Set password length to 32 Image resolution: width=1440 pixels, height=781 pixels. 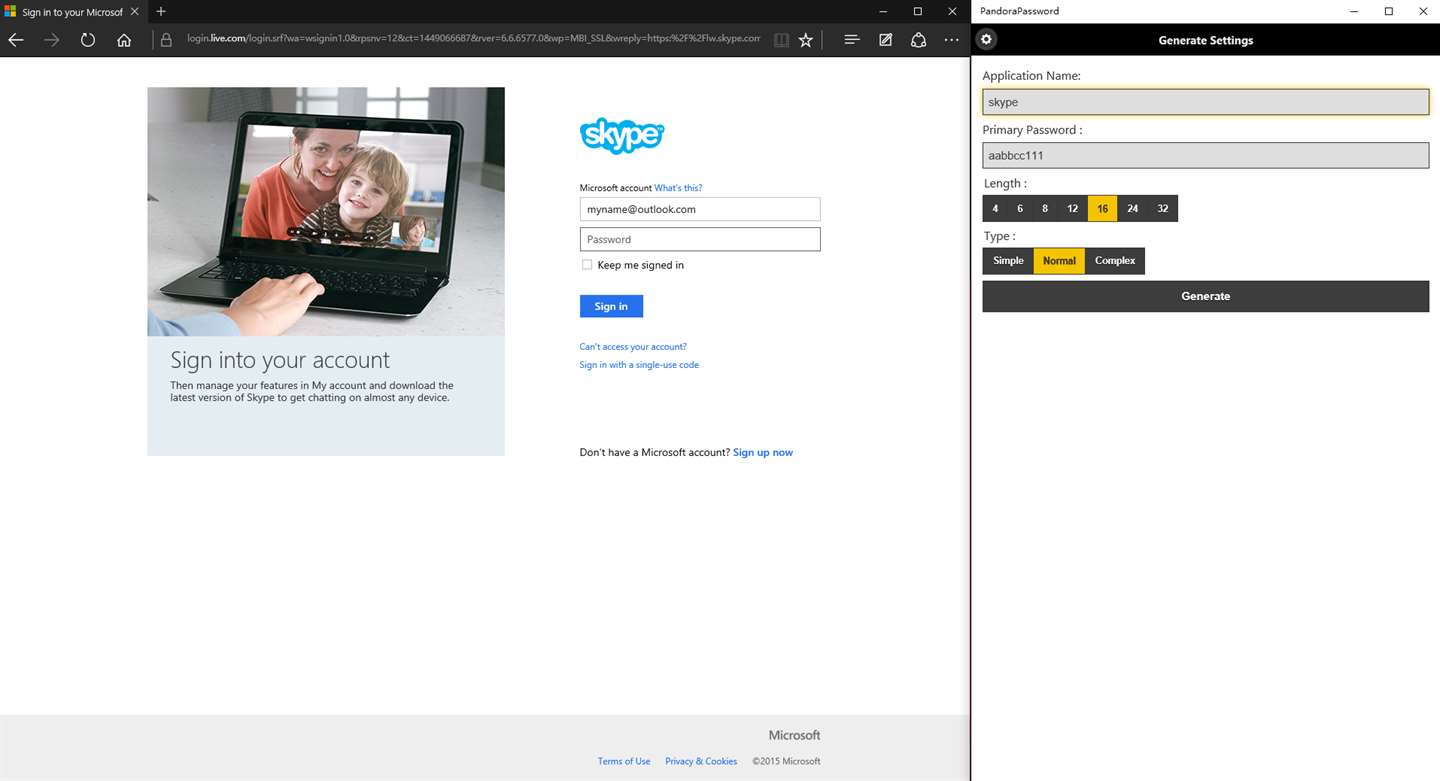(1163, 208)
